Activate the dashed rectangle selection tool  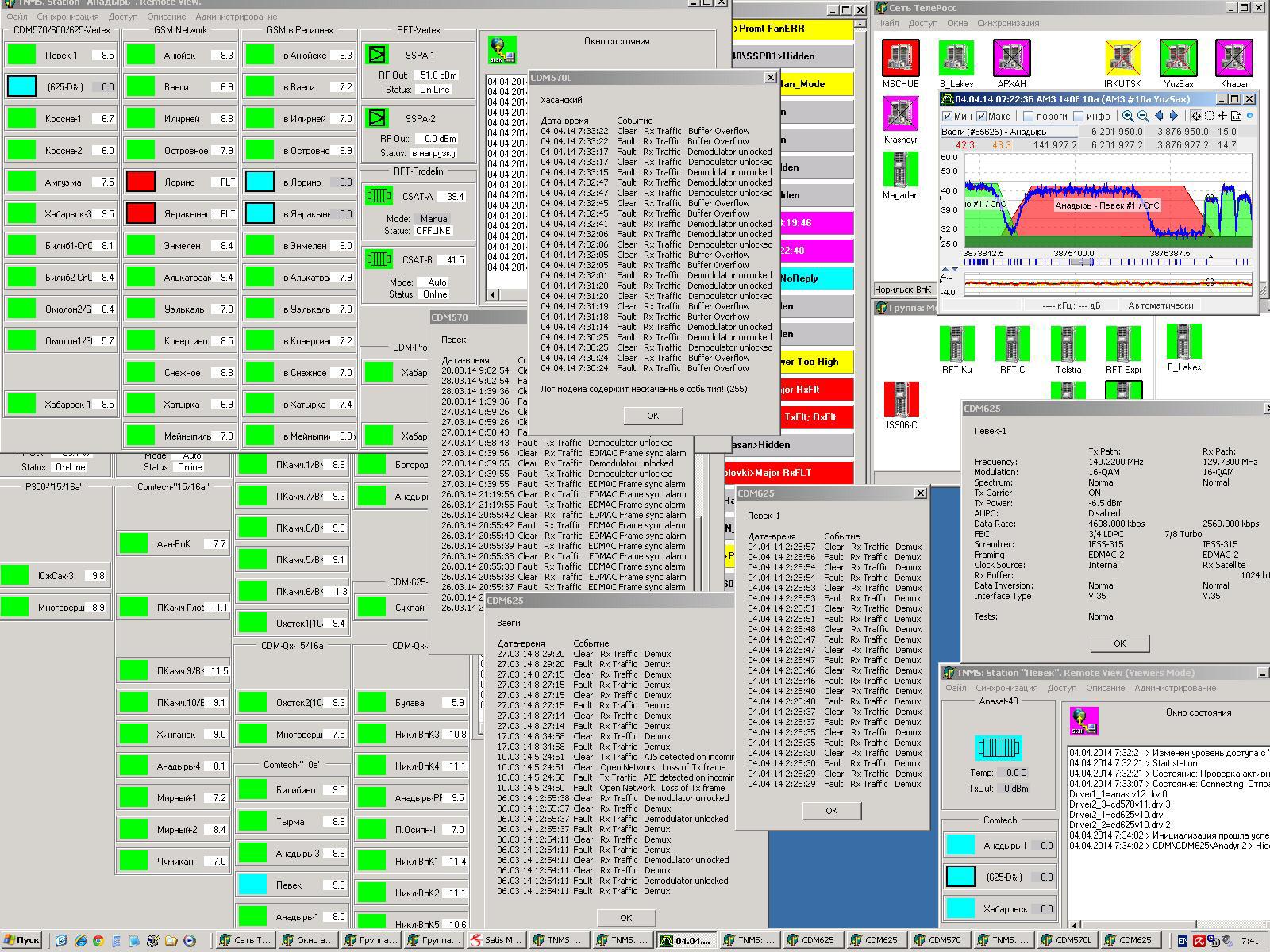tap(1209, 116)
